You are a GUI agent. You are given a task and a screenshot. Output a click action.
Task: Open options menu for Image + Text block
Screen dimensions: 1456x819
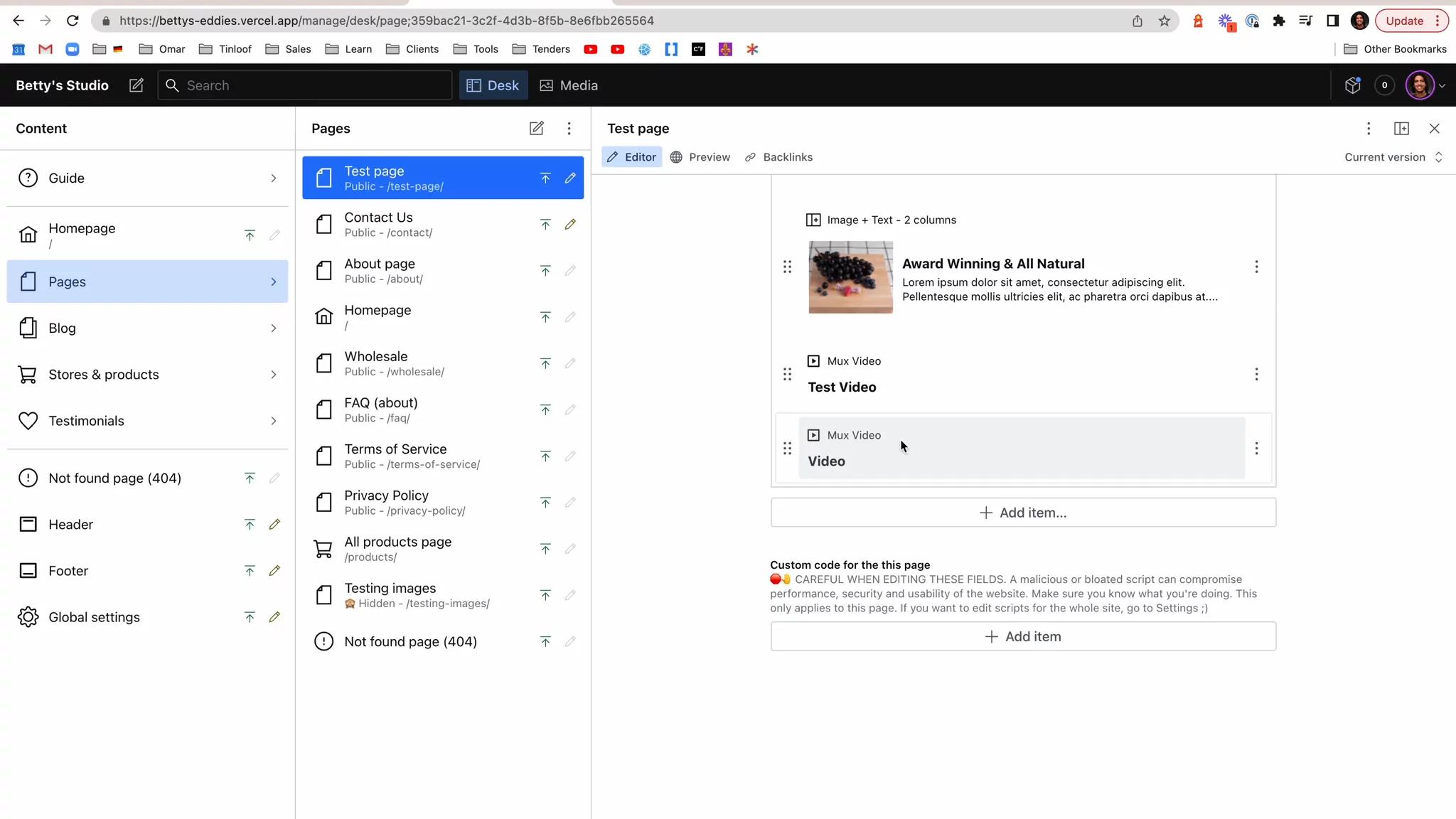pyautogui.click(x=1256, y=267)
